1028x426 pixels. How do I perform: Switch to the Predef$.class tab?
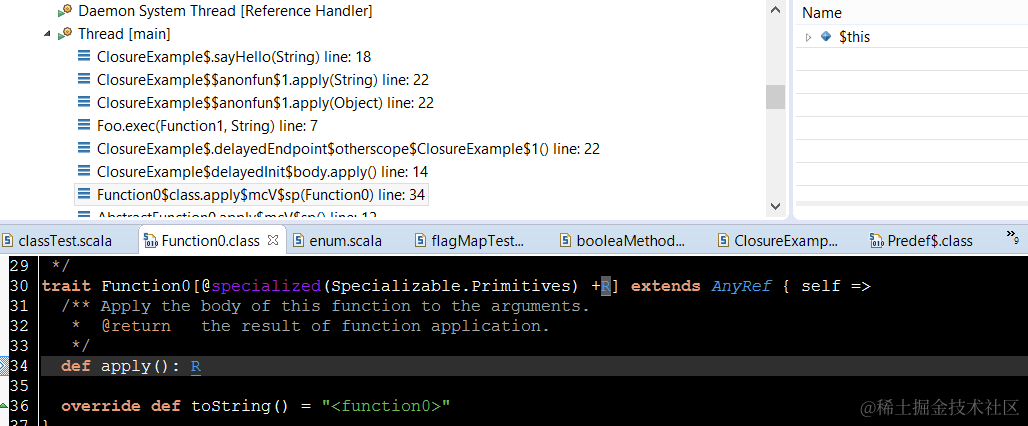[x=930, y=241]
